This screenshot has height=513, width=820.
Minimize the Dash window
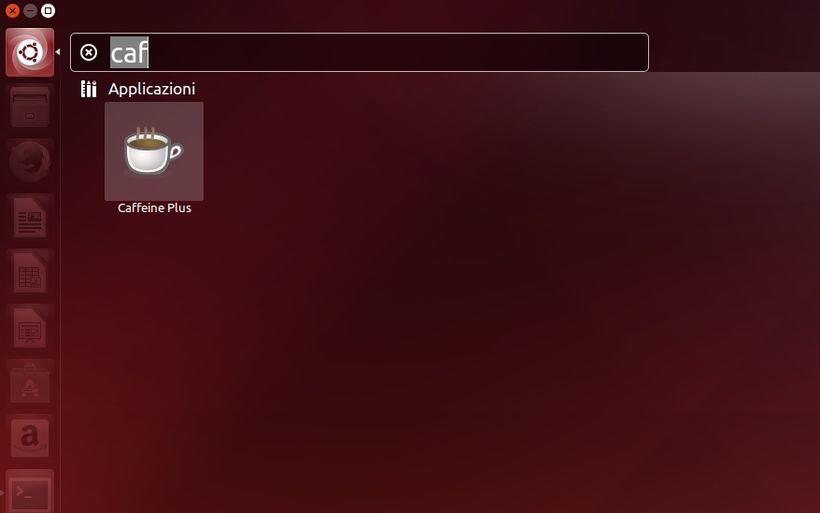(x=30, y=10)
